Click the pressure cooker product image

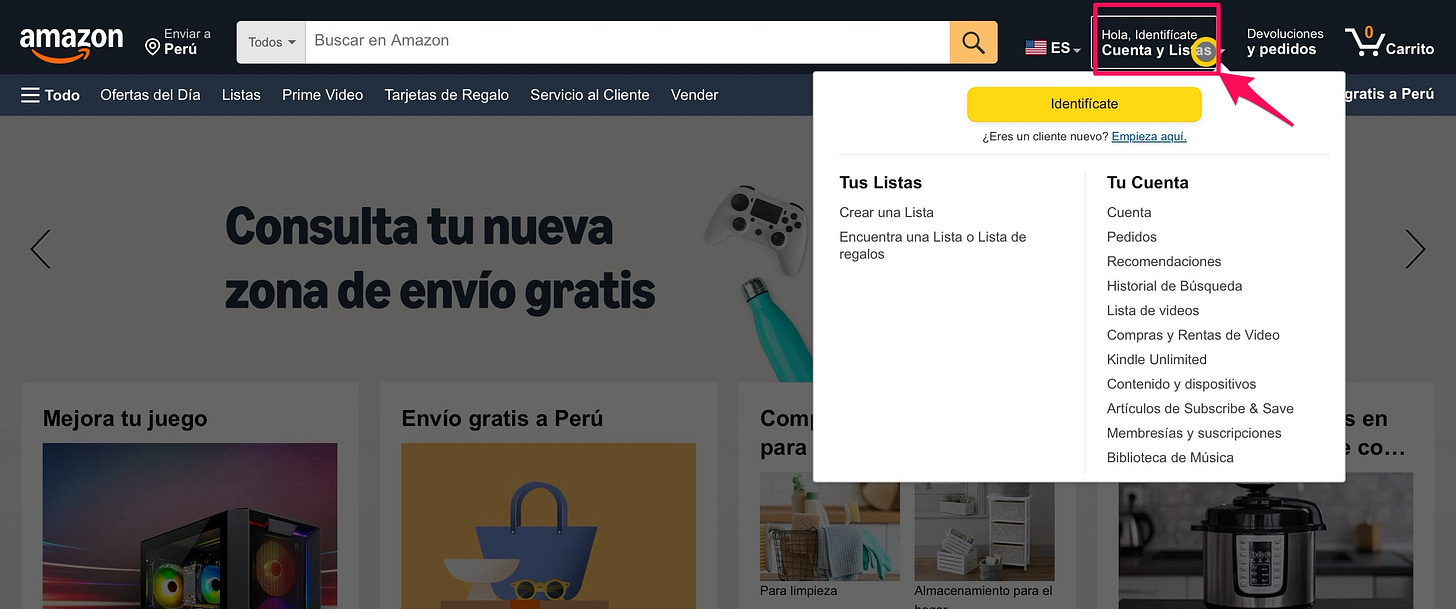(1265, 541)
